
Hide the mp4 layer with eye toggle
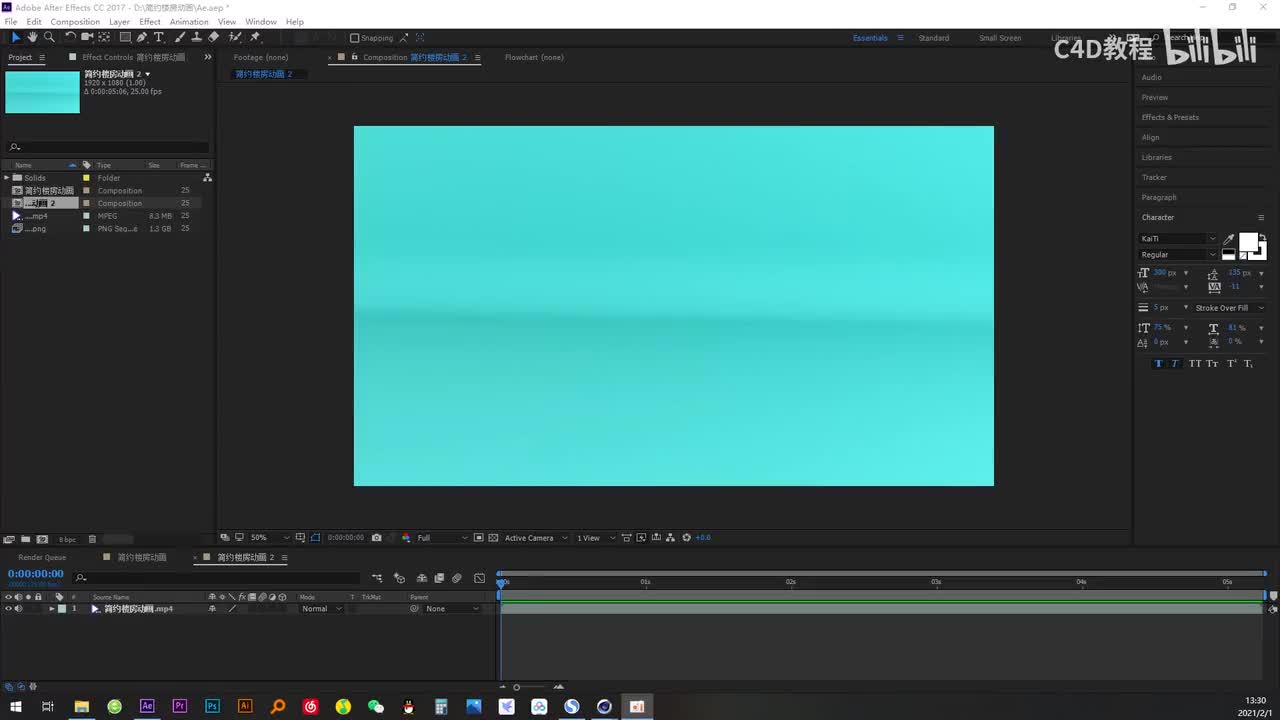point(9,609)
